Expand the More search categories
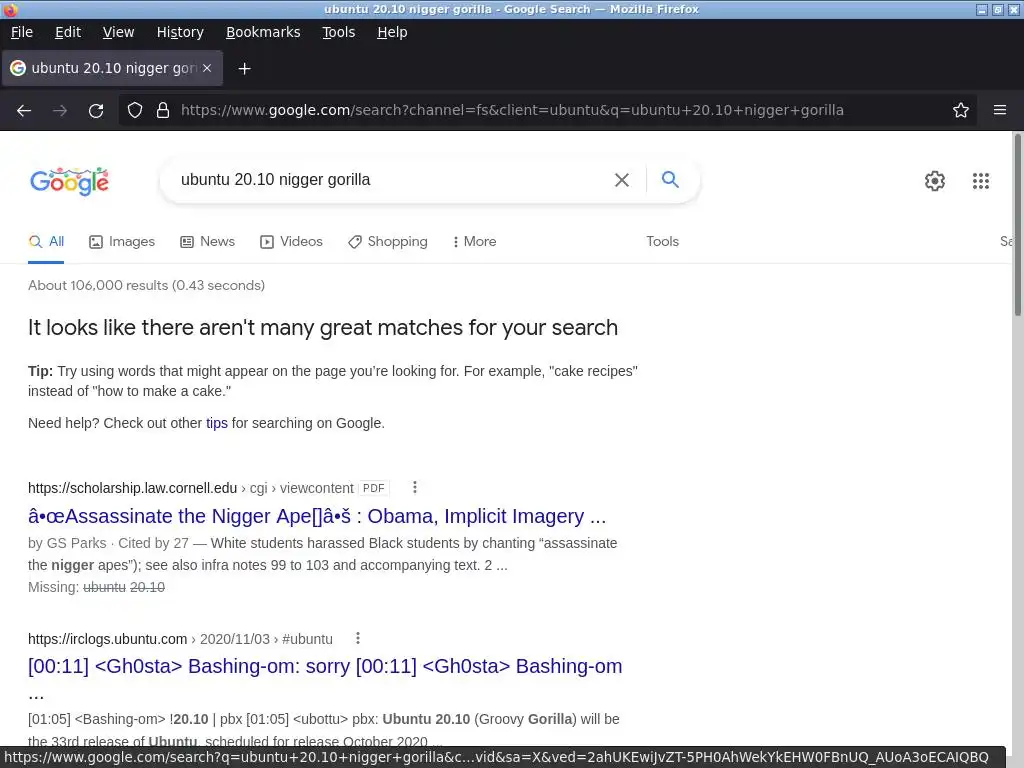This screenshot has width=1024, height=768. [x=475, y=242]
